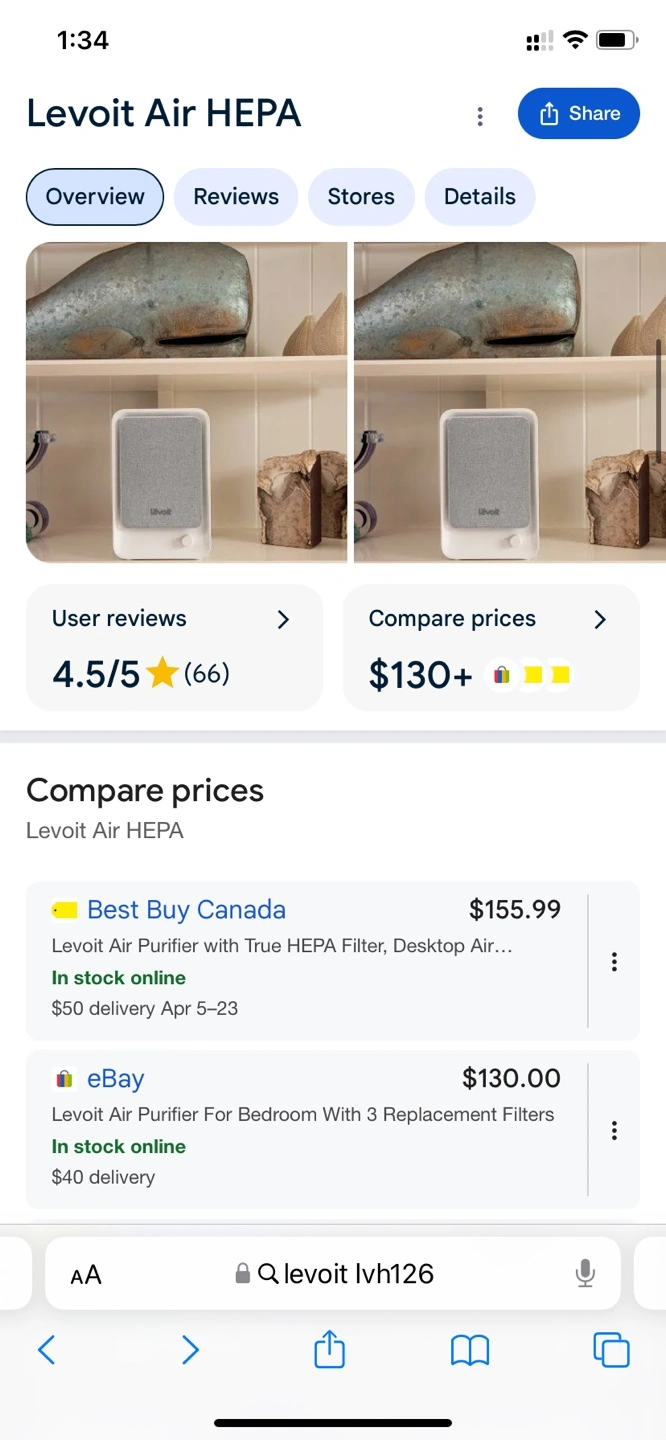Image resolution: width=666 pixels, height=1440 pixels.
Task: Open the three-dot menu beside the product title
Action: coord(480,116)
